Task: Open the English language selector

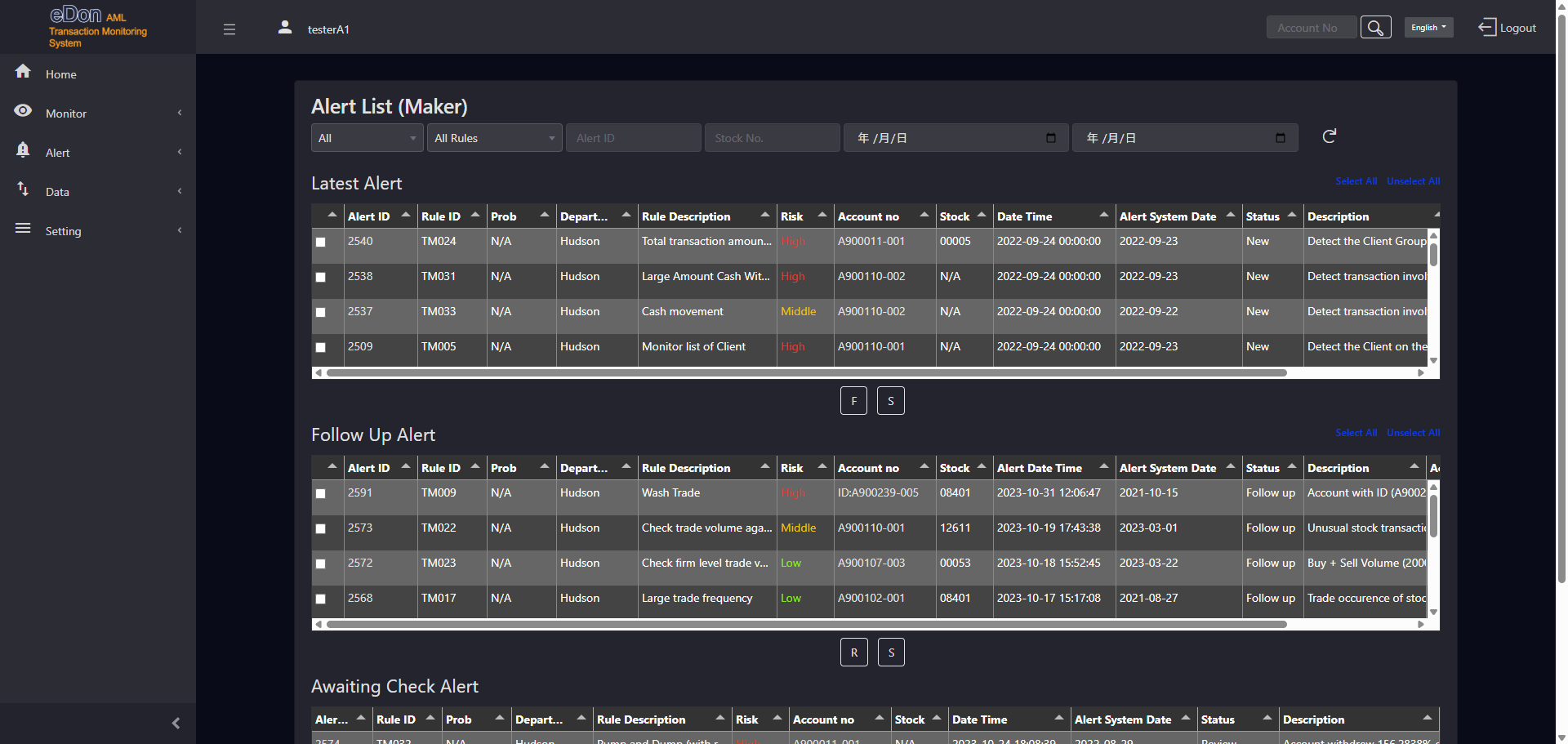Action: coord(1428,27)
